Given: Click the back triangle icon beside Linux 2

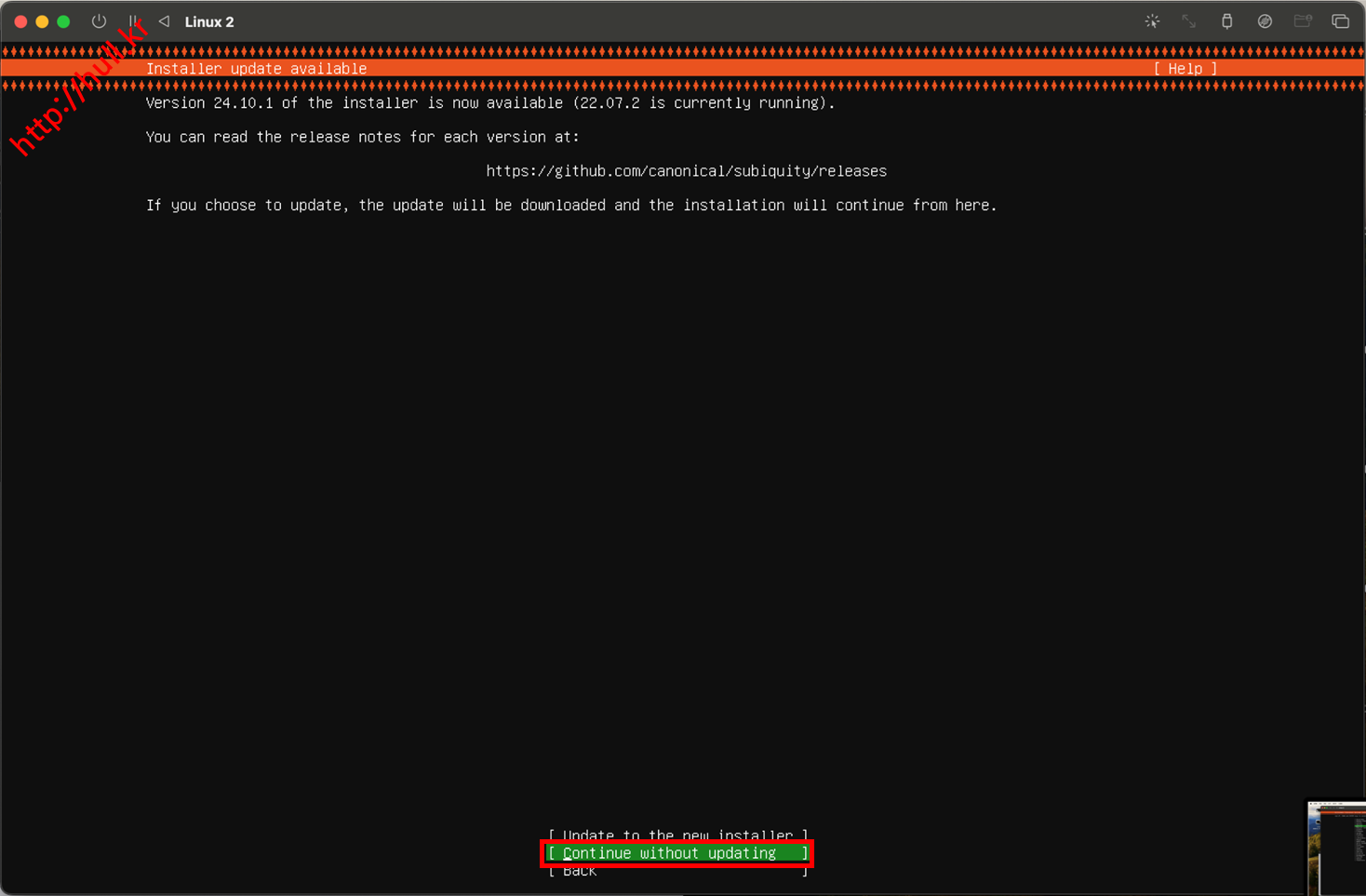Looking at the screenshot, I should (164, 21).
